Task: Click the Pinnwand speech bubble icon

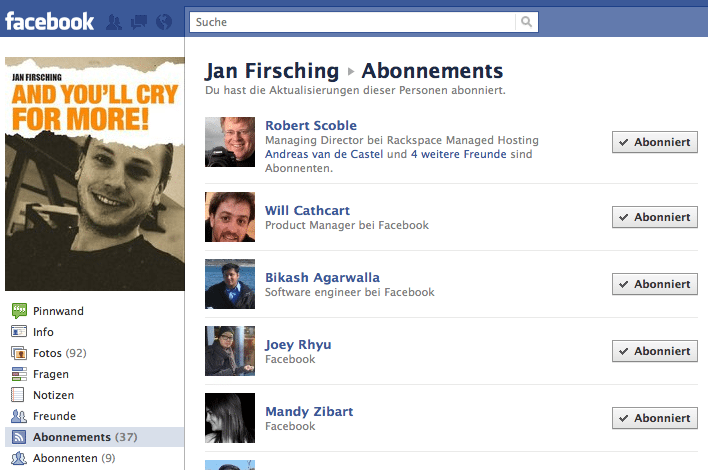Action: (19, 311)
